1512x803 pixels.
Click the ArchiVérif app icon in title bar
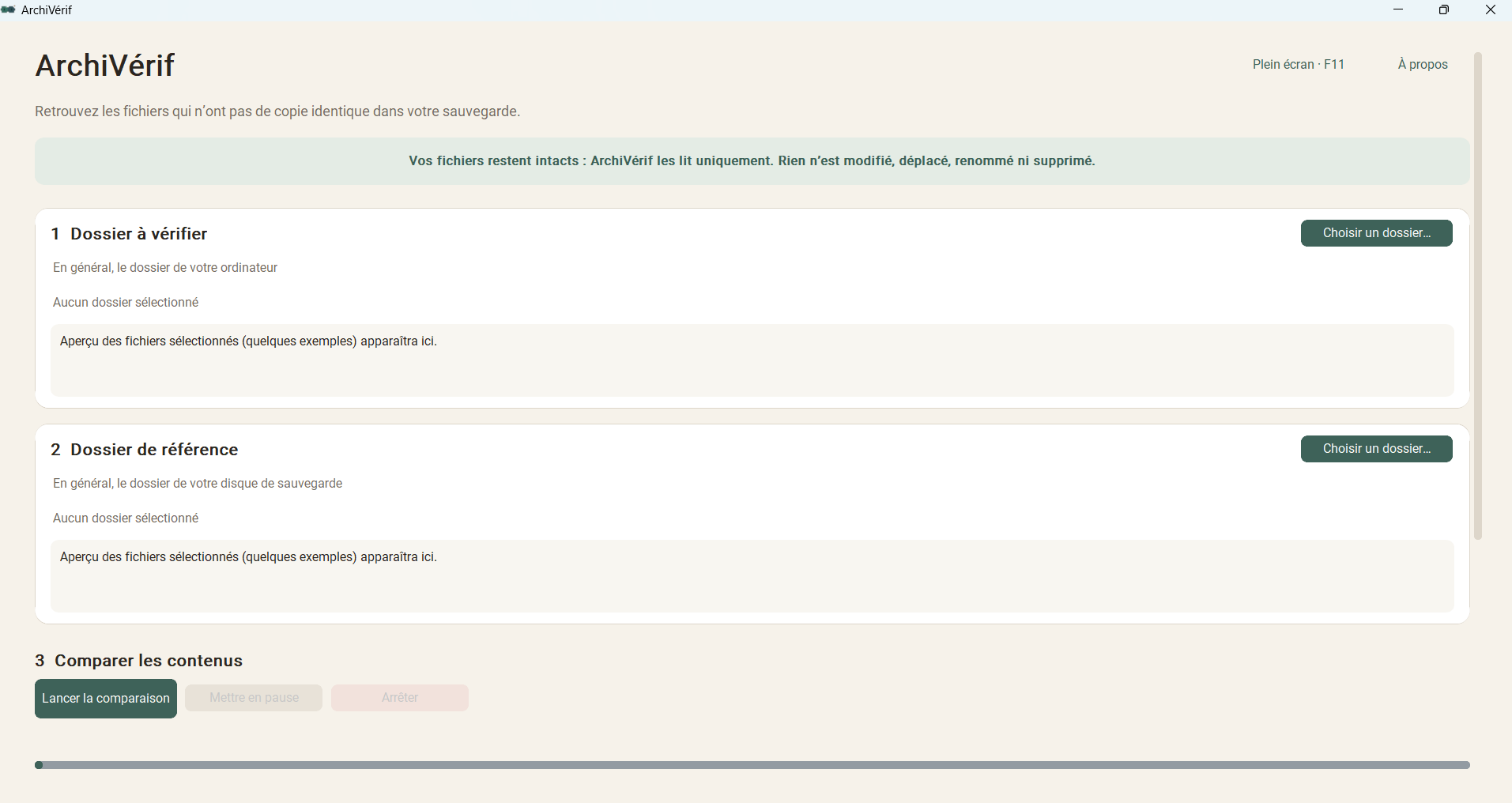pyautogui.click(x=9, y=10)
